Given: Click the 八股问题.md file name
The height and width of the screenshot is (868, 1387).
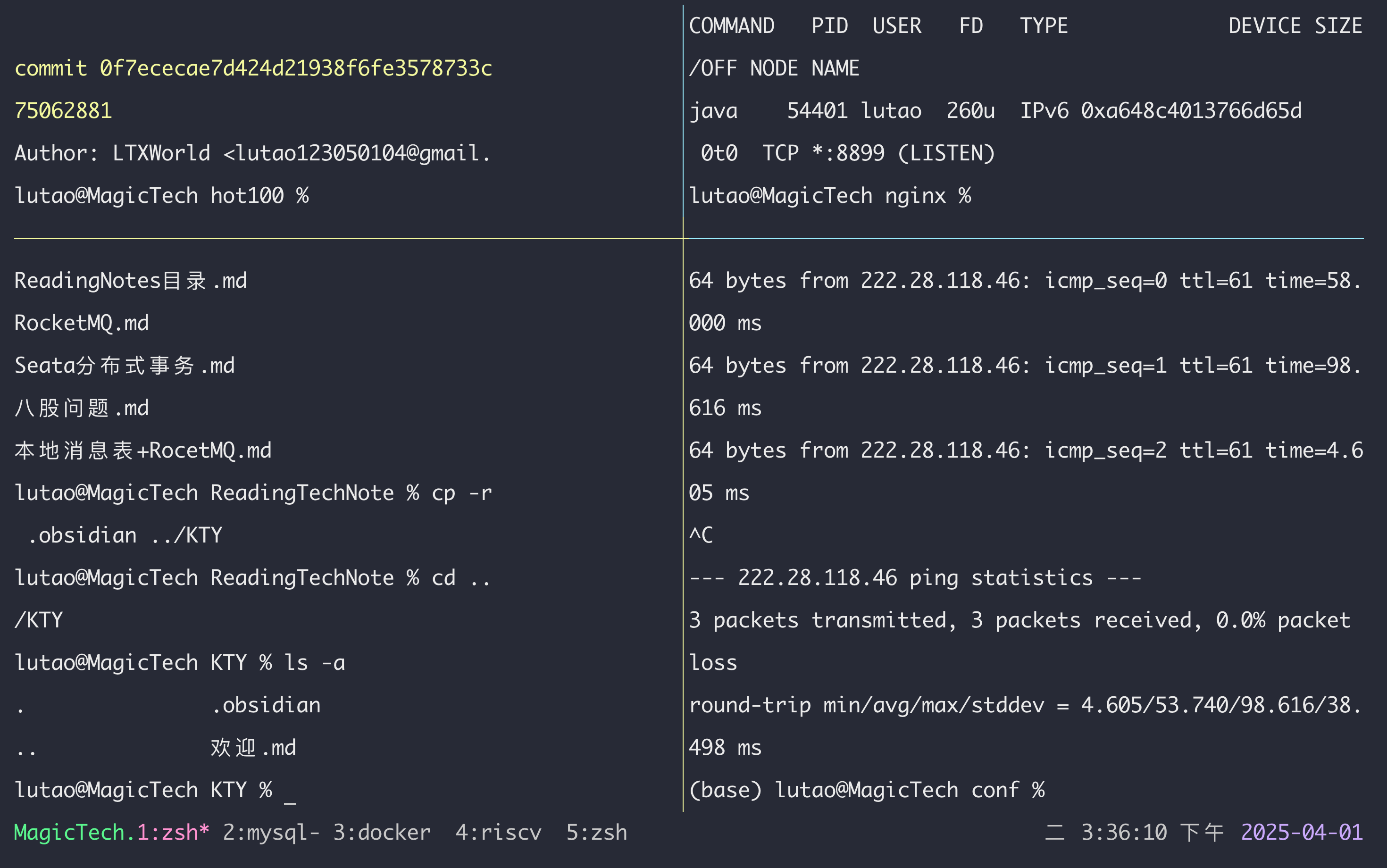Looking at the screenshot, I should click(82, 408).
